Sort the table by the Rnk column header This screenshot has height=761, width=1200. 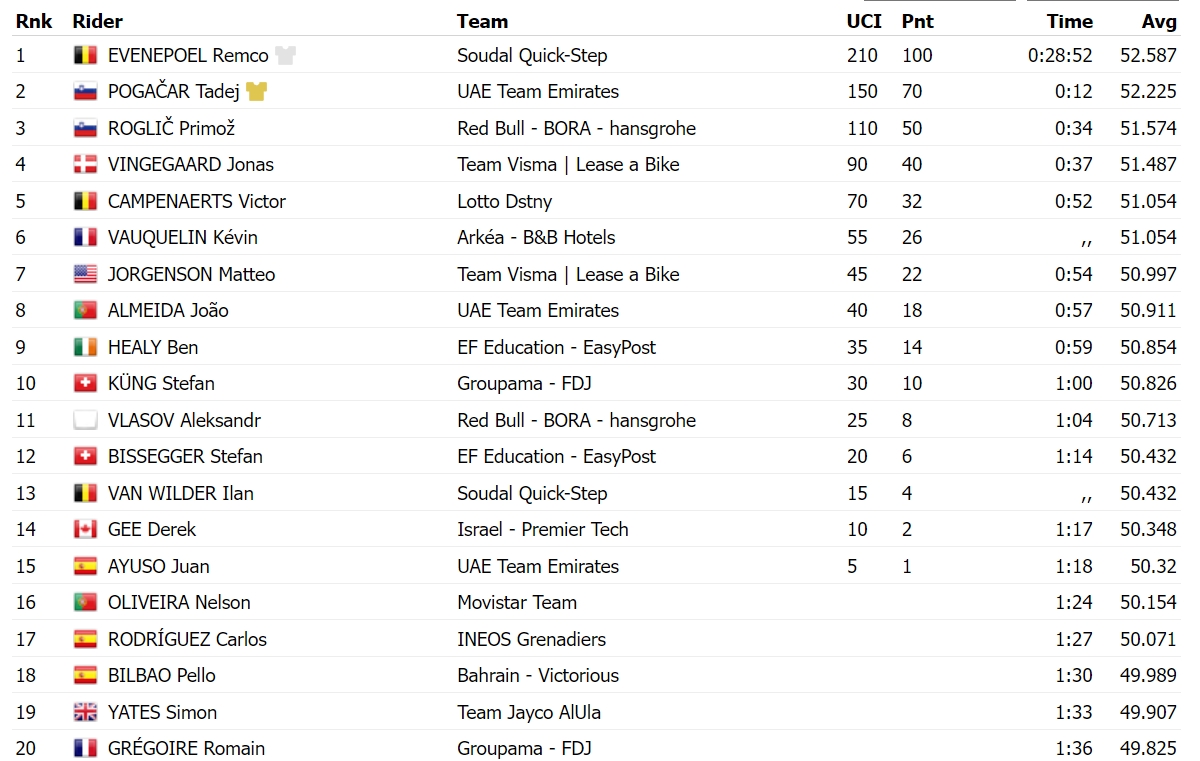33,21
